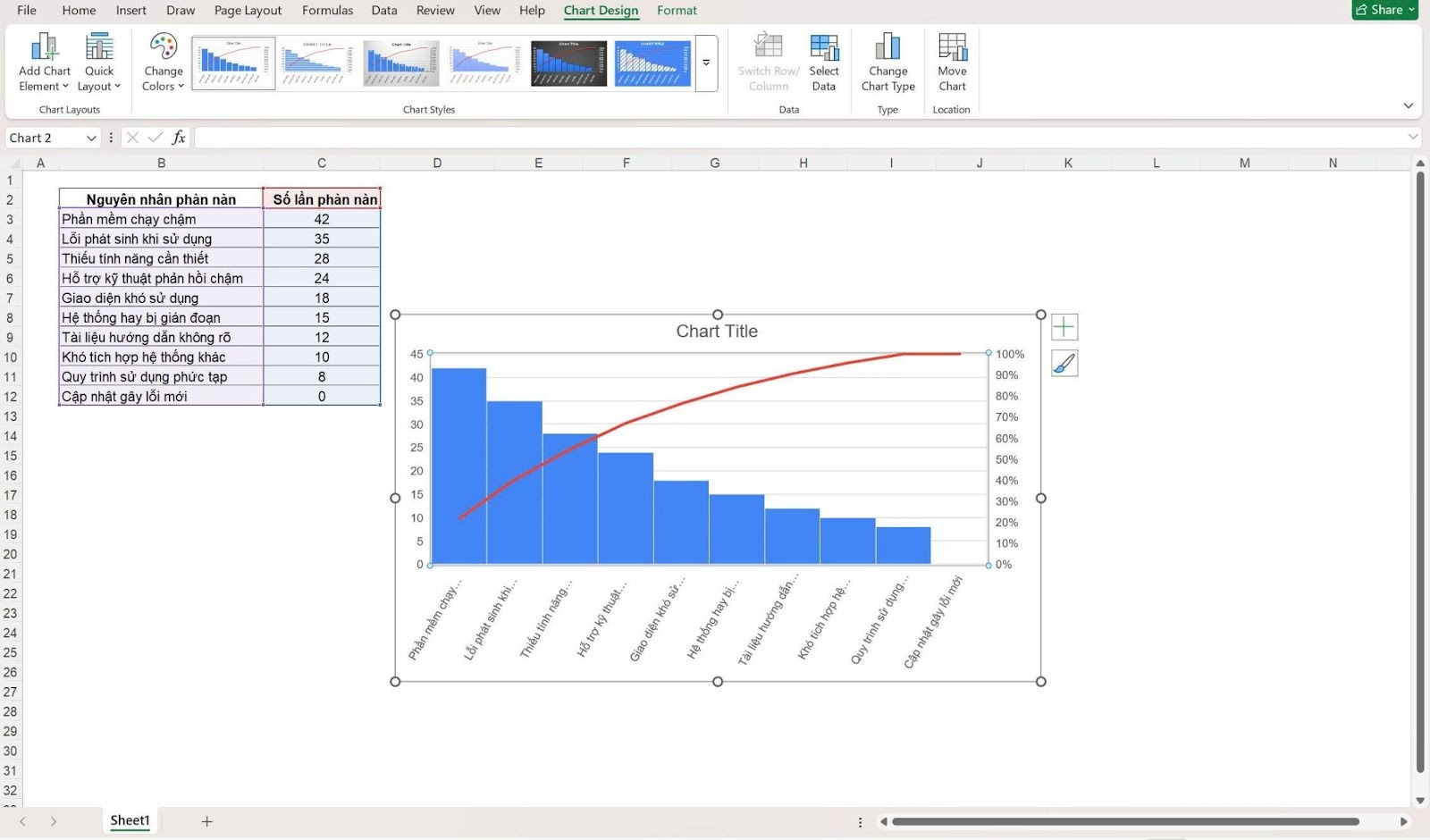The height and width of the screenshot is (840, 1430).
Task: Click the insert function fx icon
Action: click(179, 138)
